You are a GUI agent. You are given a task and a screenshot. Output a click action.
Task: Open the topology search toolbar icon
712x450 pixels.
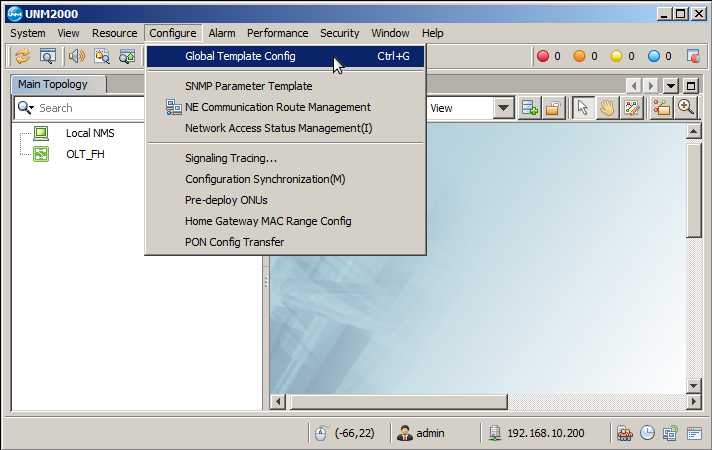tap(48, 56)
